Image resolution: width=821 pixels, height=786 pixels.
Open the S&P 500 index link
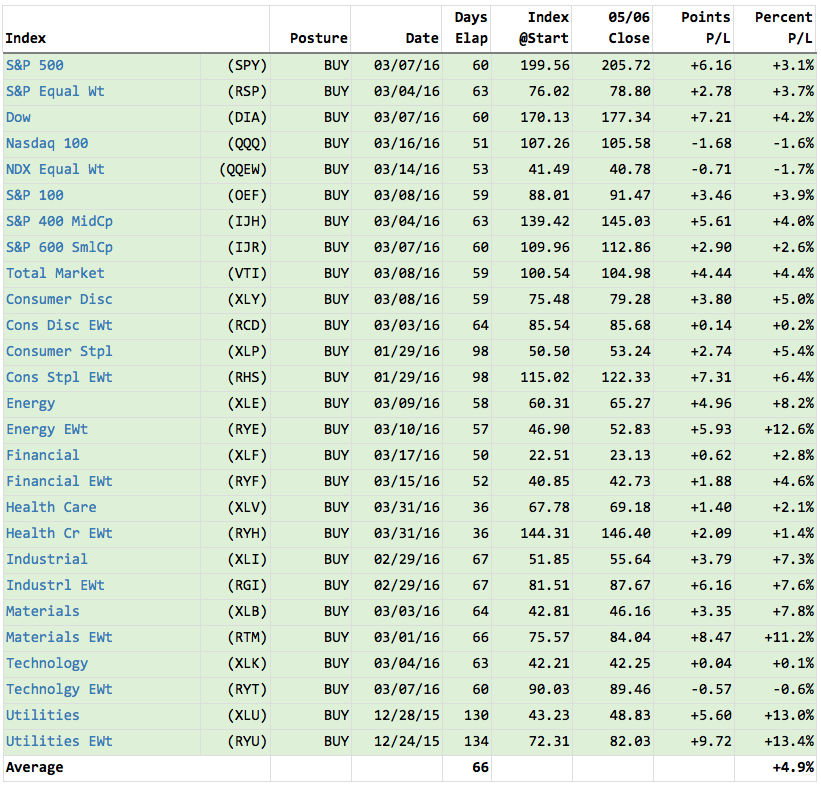pyautogui.click(x=35, y=65)
